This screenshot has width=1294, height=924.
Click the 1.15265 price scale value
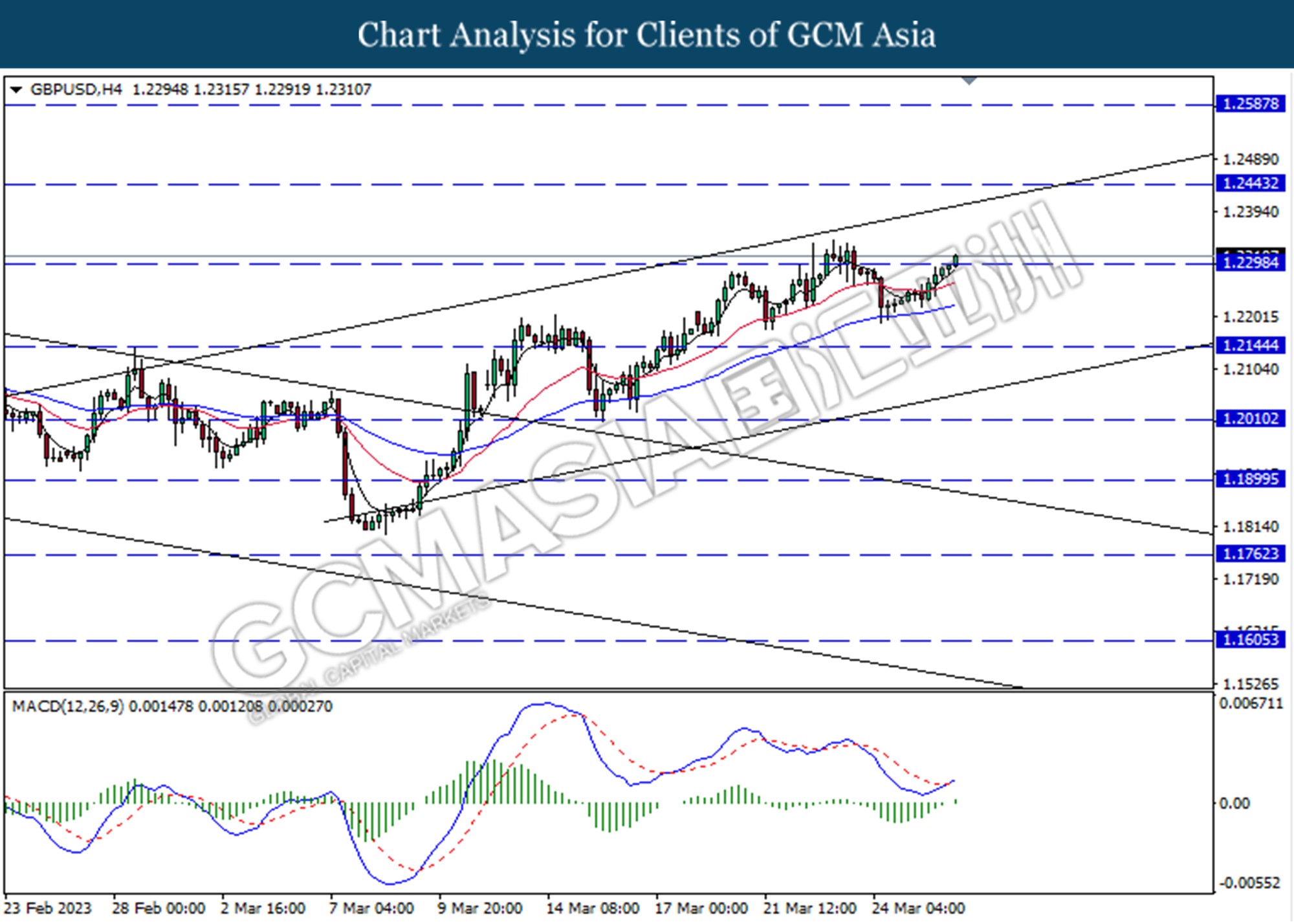(1251, 684)
